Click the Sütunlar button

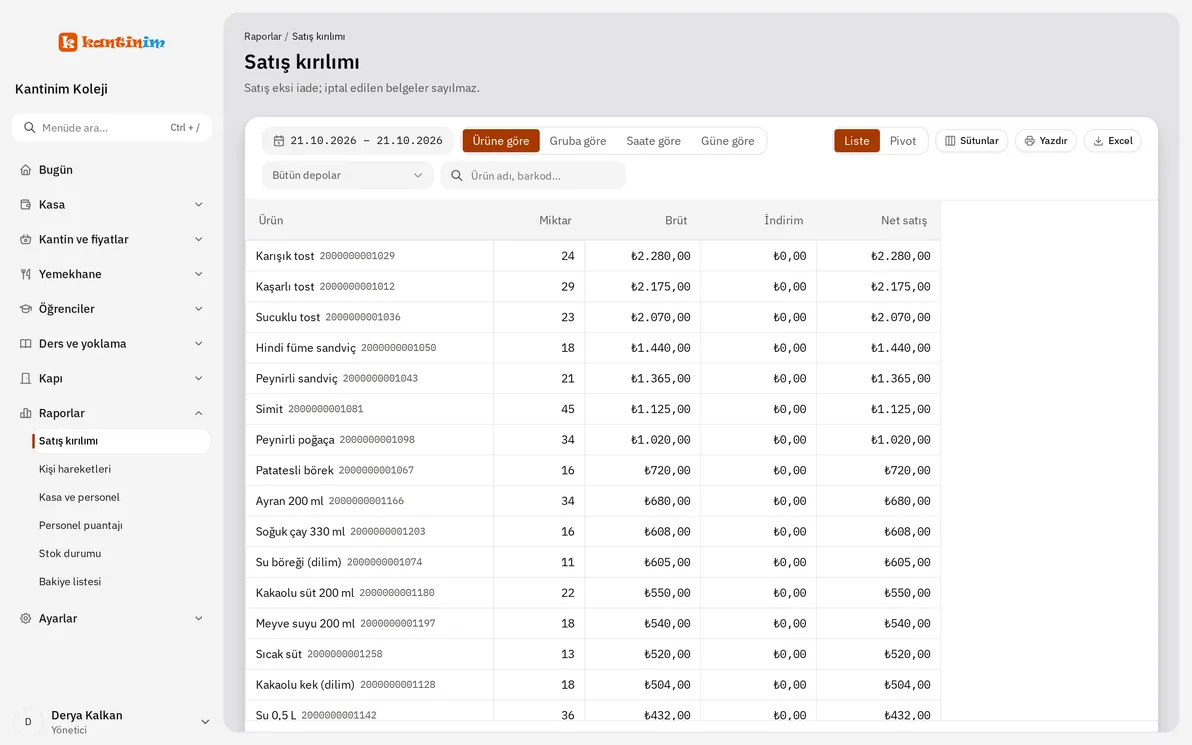pos(972,141)
